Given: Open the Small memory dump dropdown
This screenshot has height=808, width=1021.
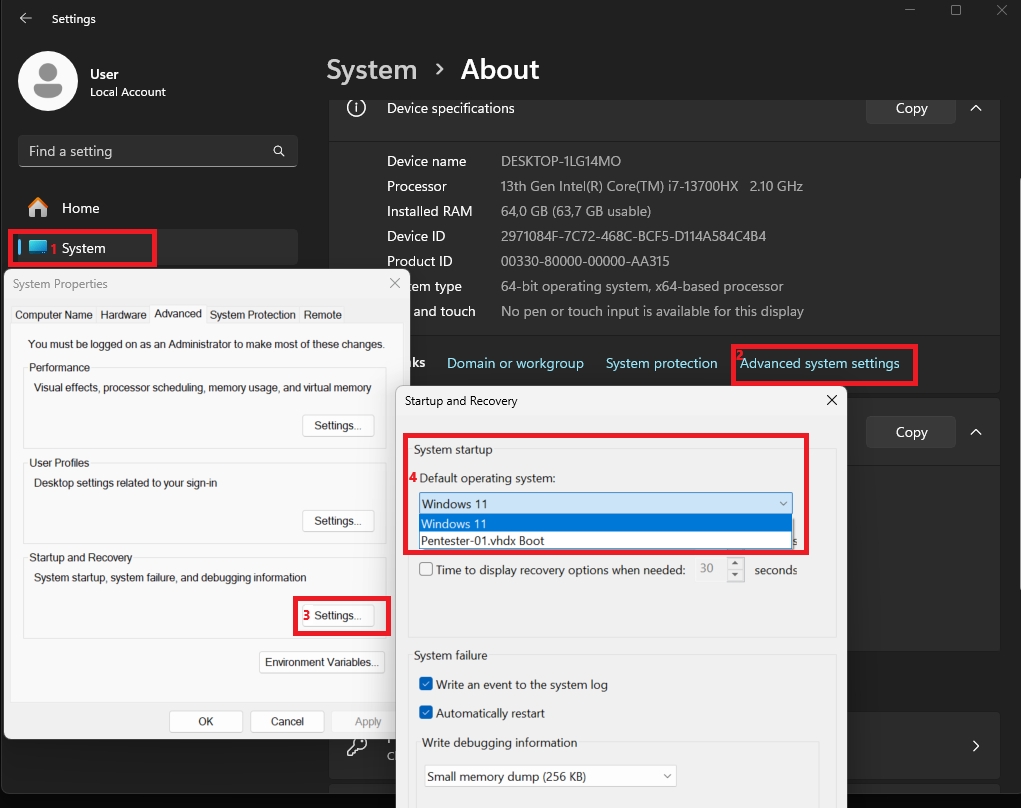Looking at the screenshot, I should (550, 776).
